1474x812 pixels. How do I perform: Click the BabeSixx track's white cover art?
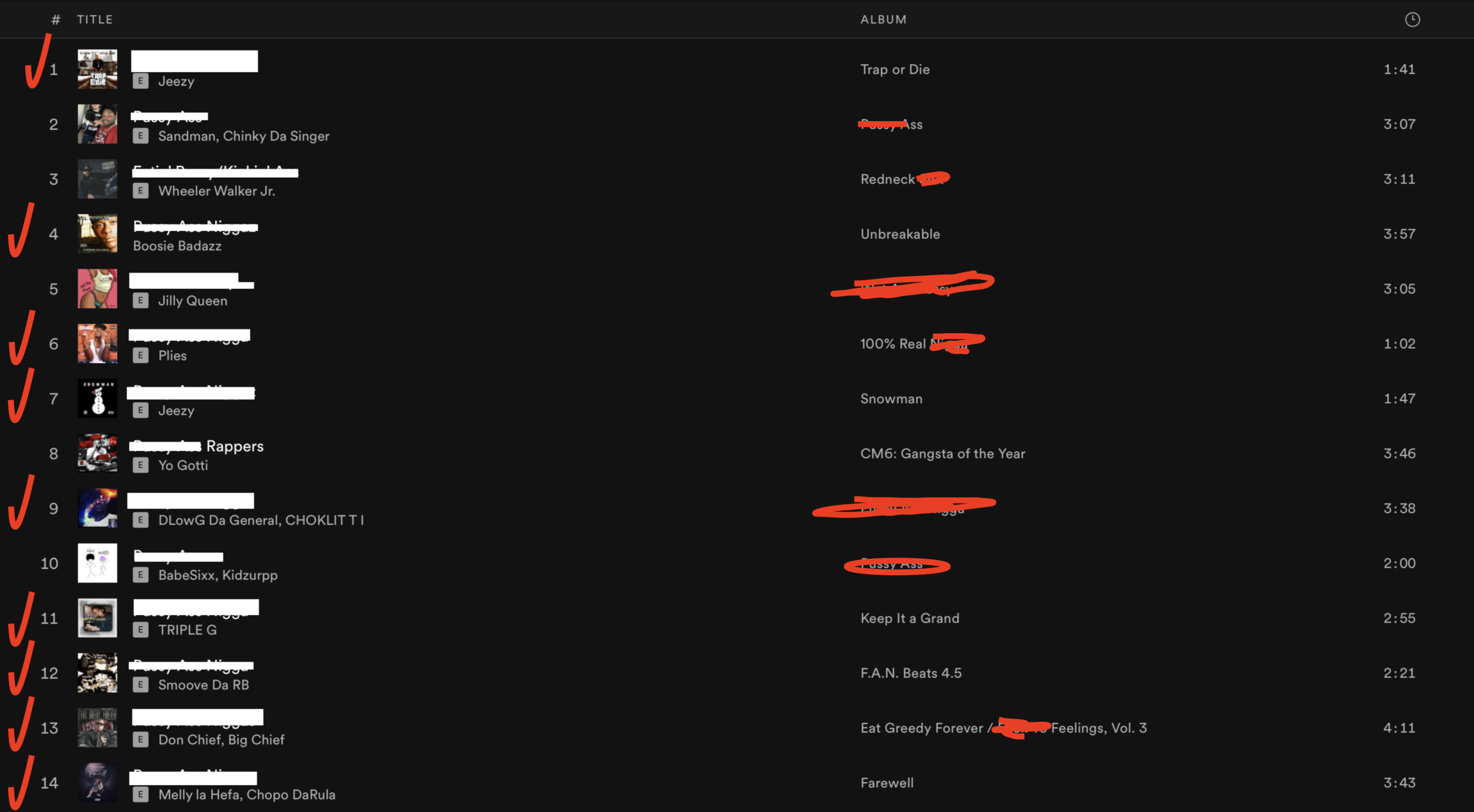click(97, 563)
